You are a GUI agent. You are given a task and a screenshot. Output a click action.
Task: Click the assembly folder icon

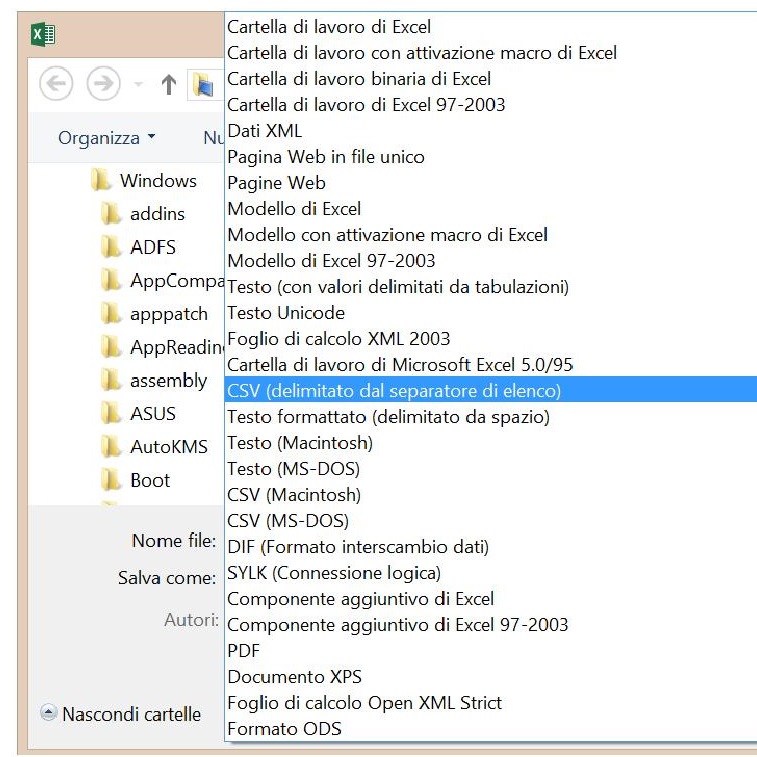click(111, 380)
